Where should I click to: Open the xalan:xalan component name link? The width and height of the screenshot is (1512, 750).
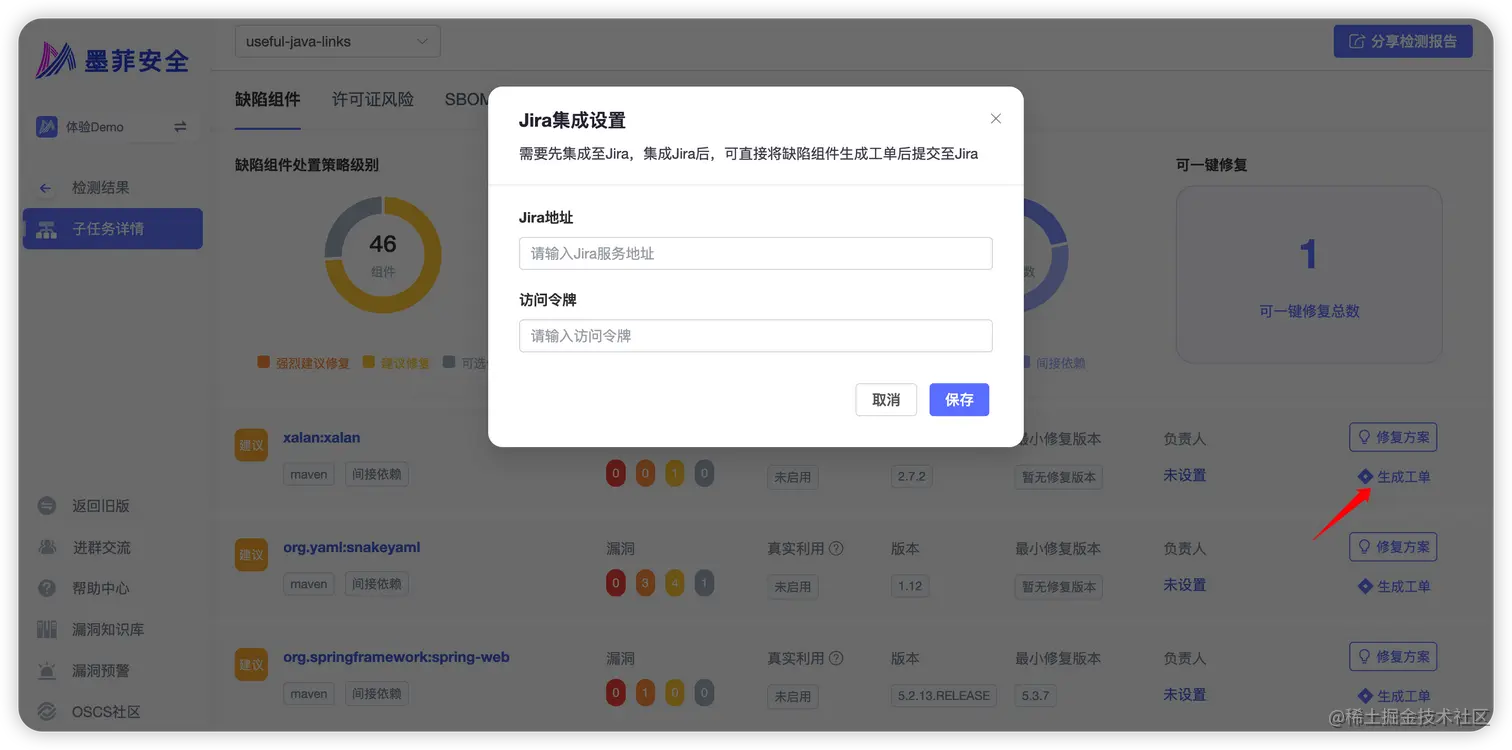click(322, 437)
